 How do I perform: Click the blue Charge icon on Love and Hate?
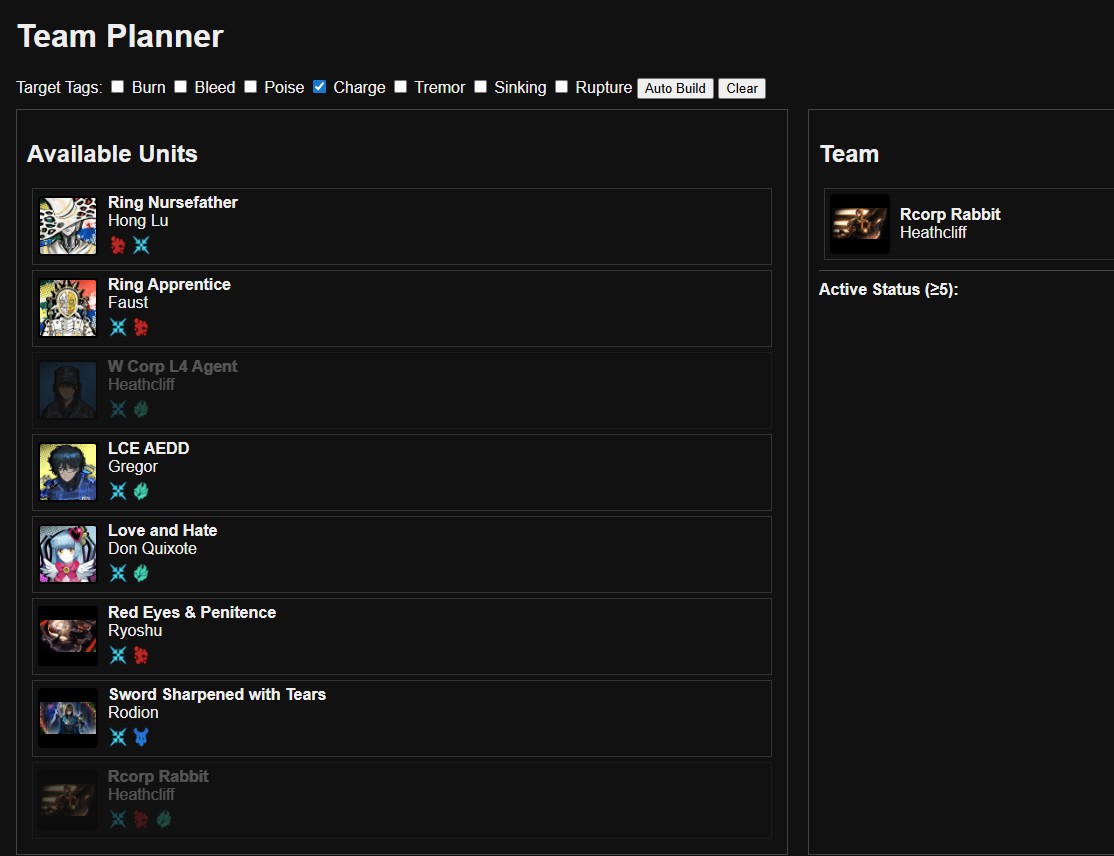pyautogui.click(x=118, y=573)
